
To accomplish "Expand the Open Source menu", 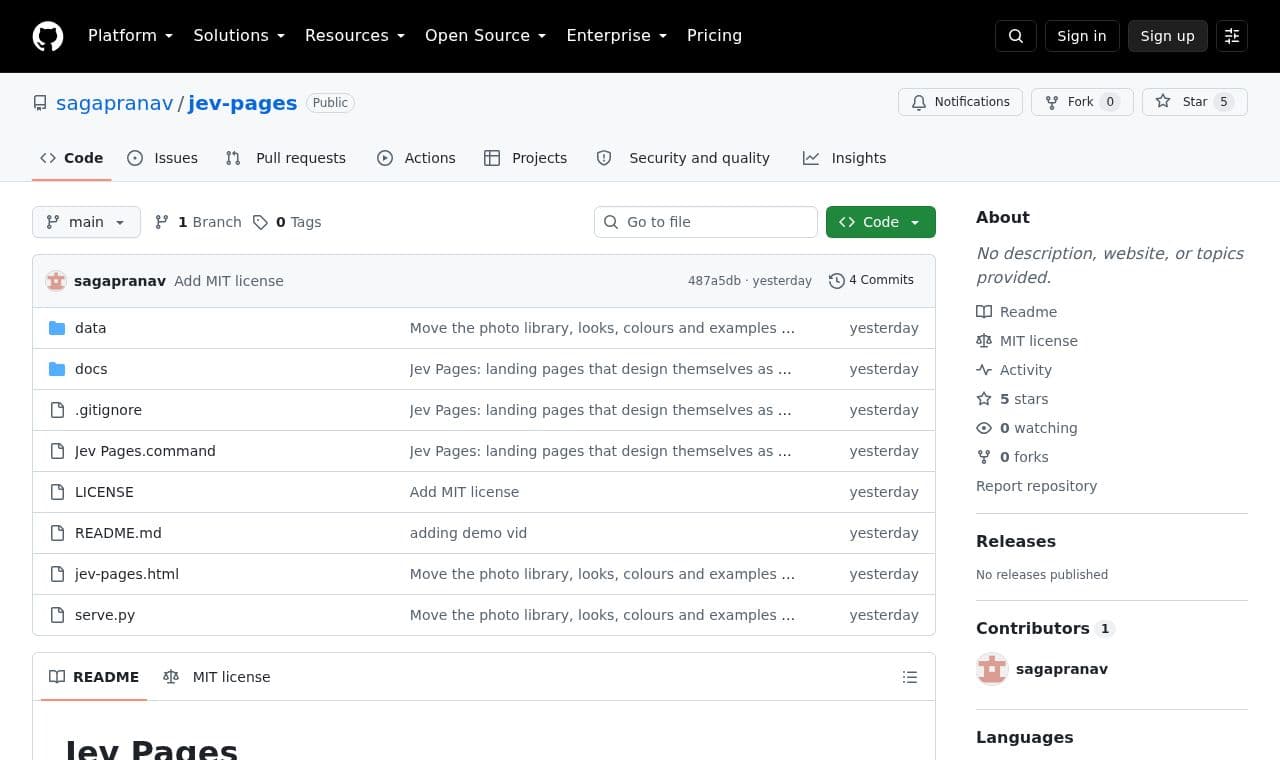I will pyautogui.click(x=486, y=36).
